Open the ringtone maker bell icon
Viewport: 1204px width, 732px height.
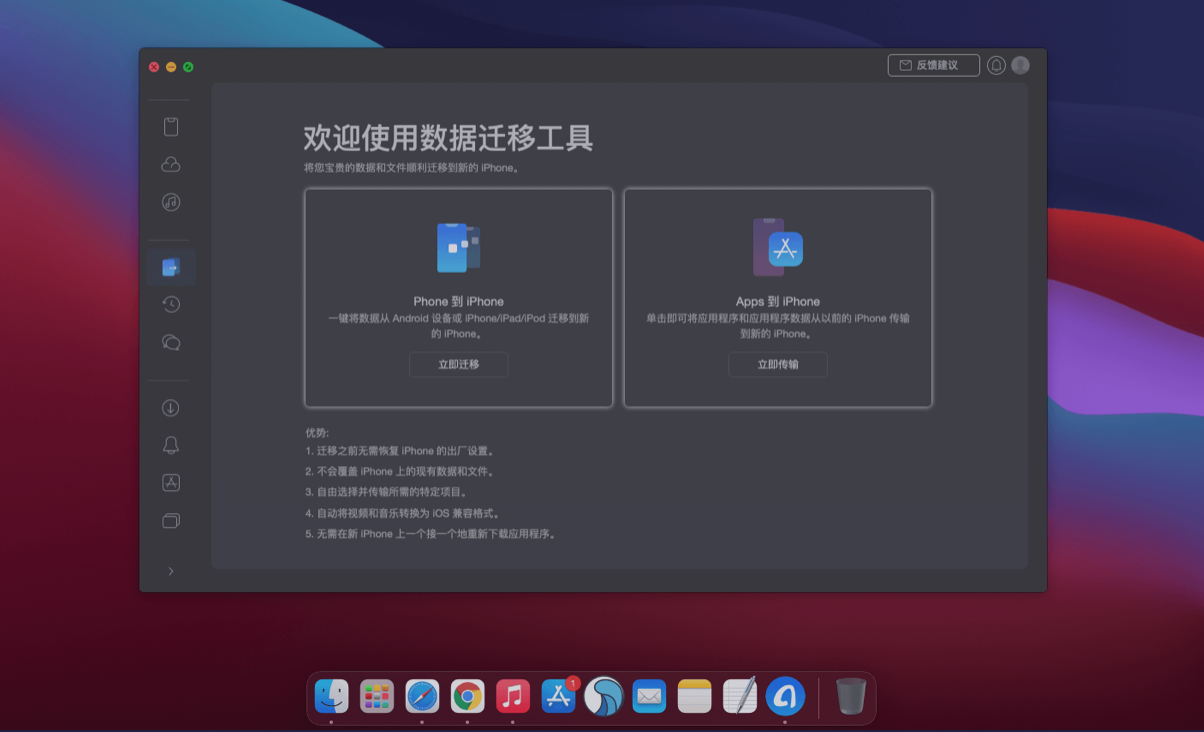(171, 445)
